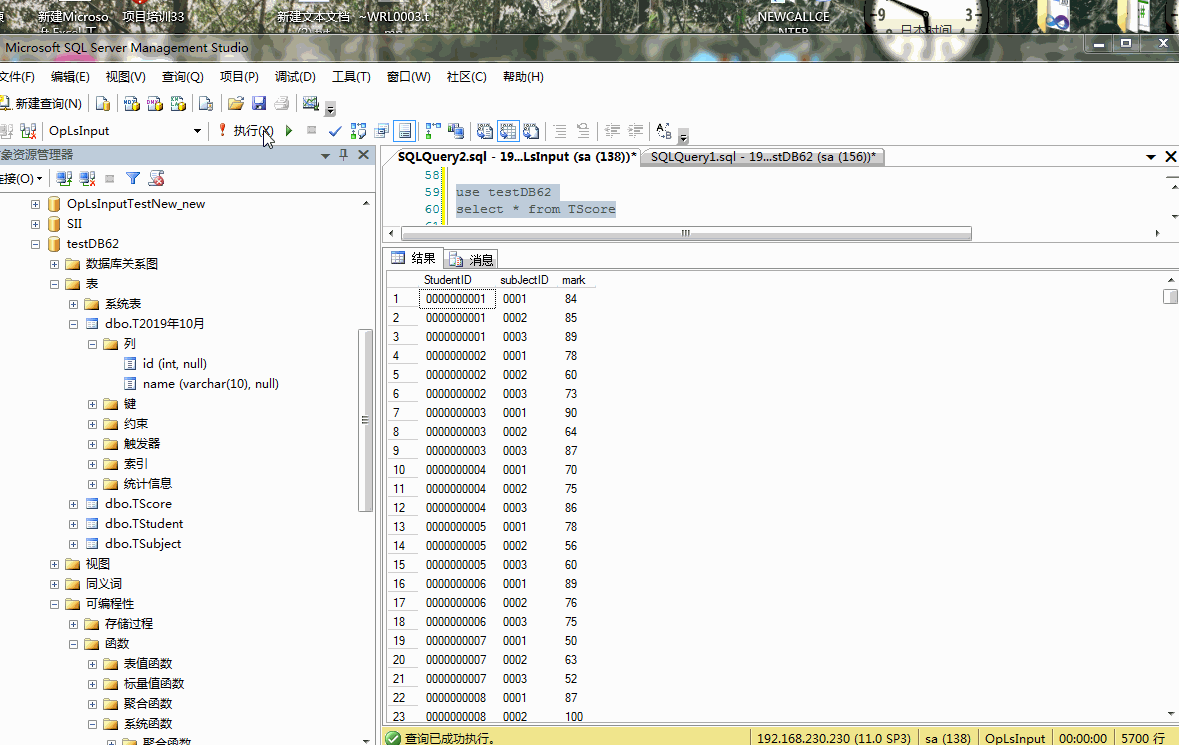Open the OpLsInput database dropdown
The height and width of the screenshot is (745, 1179).
[197, 131]
